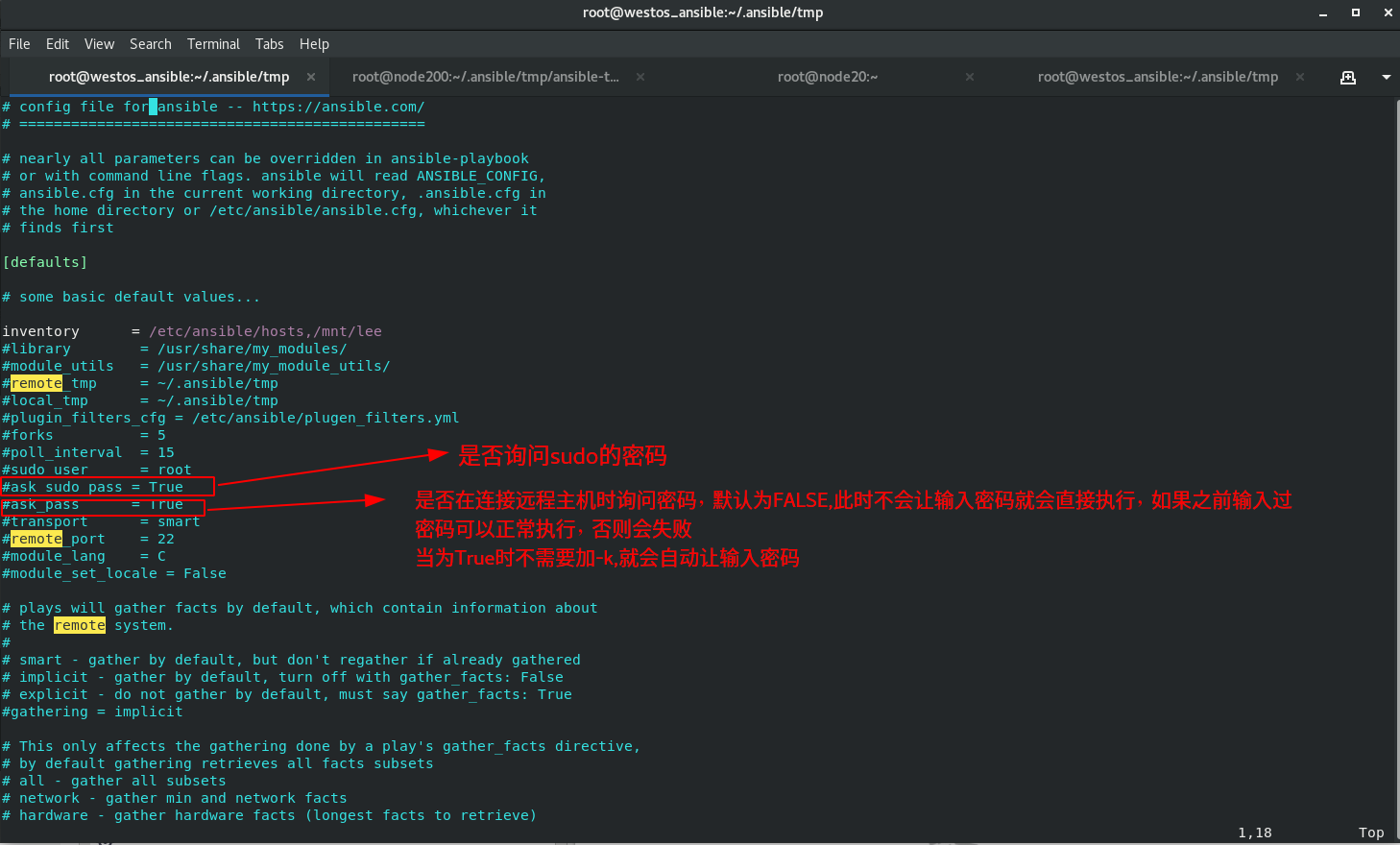Click the 'inventory' setting line

(x=192, y=331)
